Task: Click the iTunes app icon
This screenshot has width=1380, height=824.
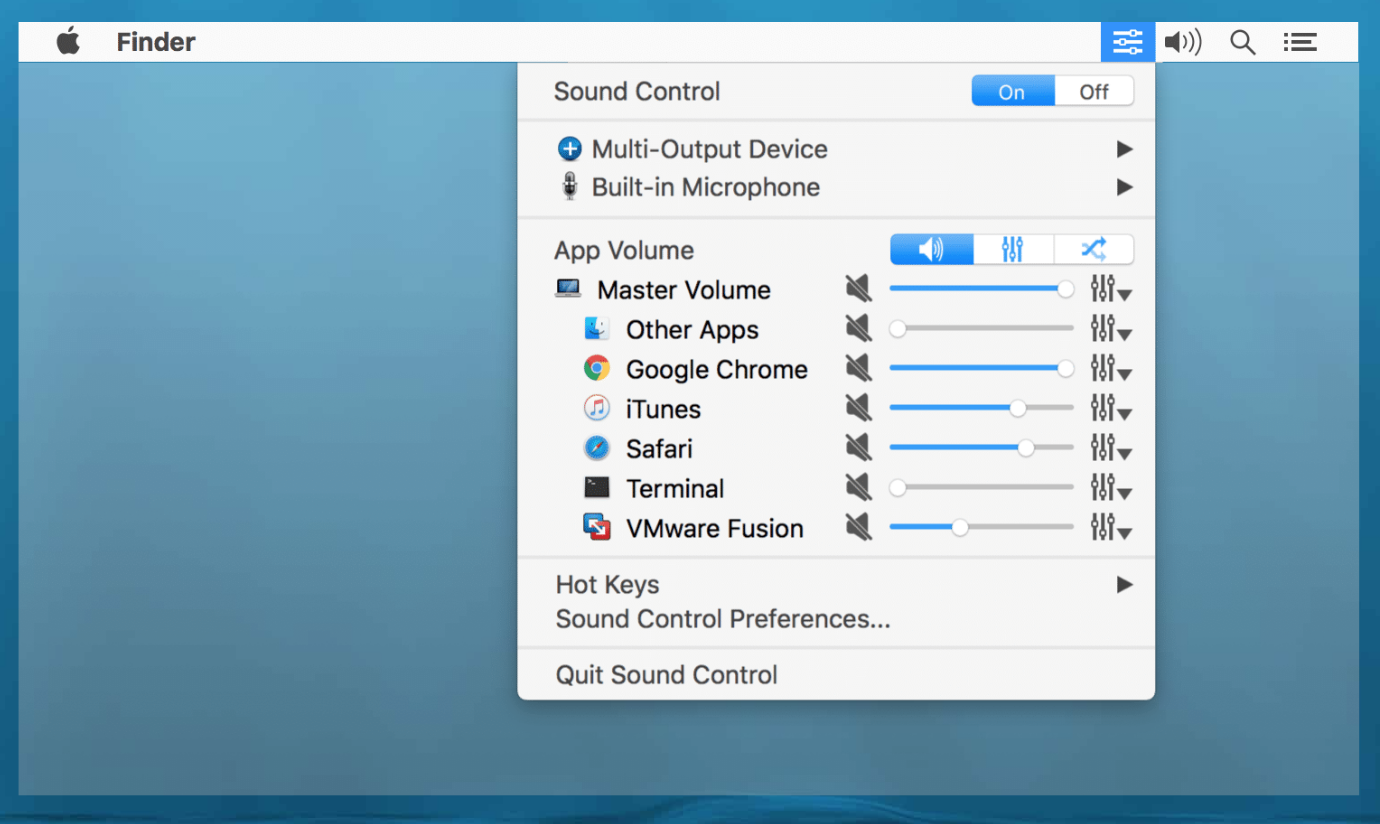Action: coord(597,408)
